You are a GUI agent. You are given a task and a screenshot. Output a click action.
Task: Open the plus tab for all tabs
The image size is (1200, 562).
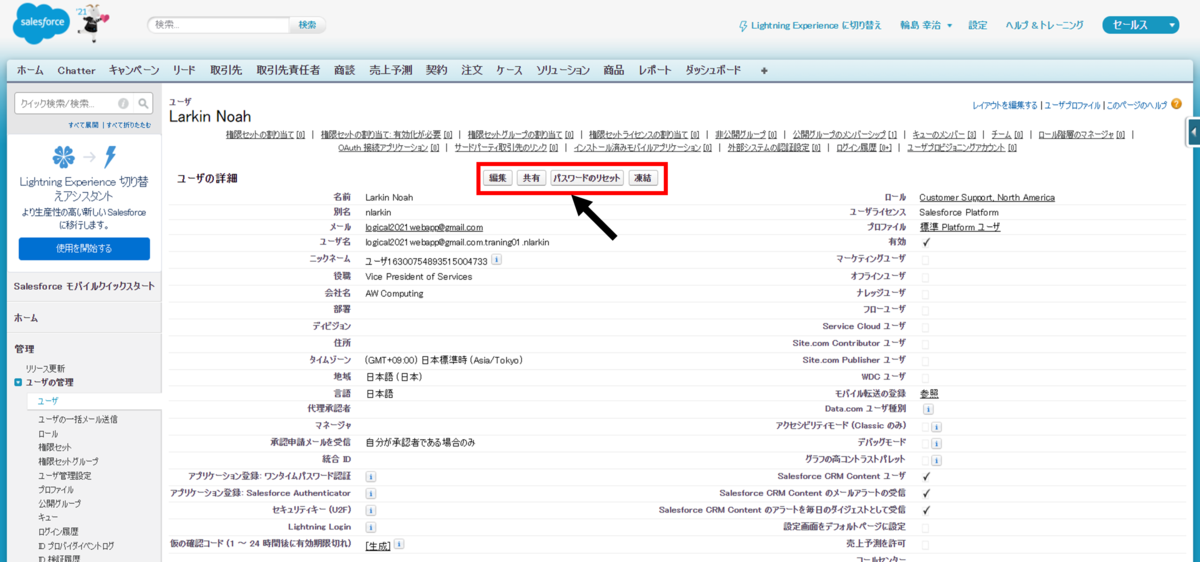click(764, 70)
